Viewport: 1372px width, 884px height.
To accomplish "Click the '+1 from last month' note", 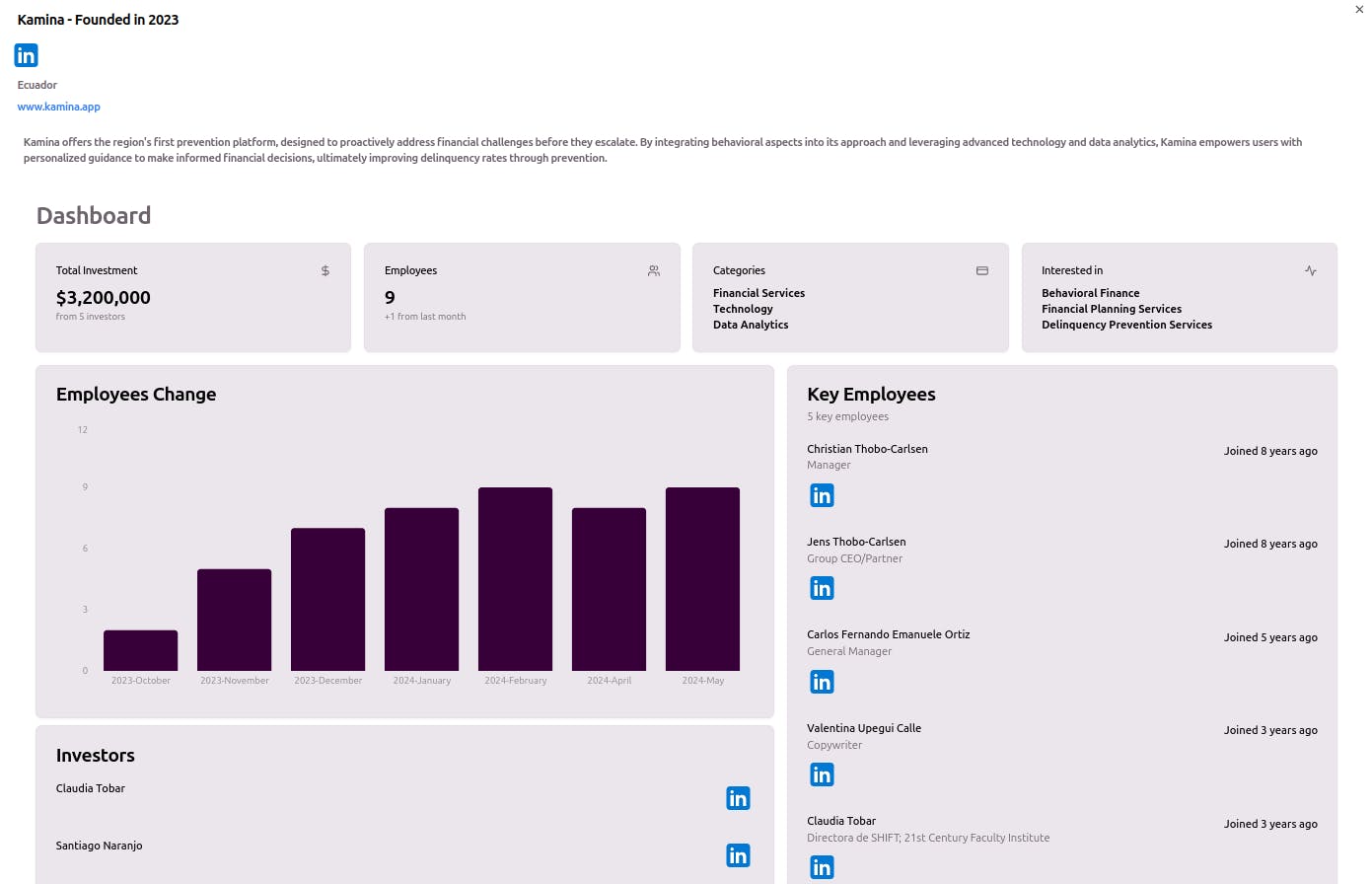I will tap(425, 317).
